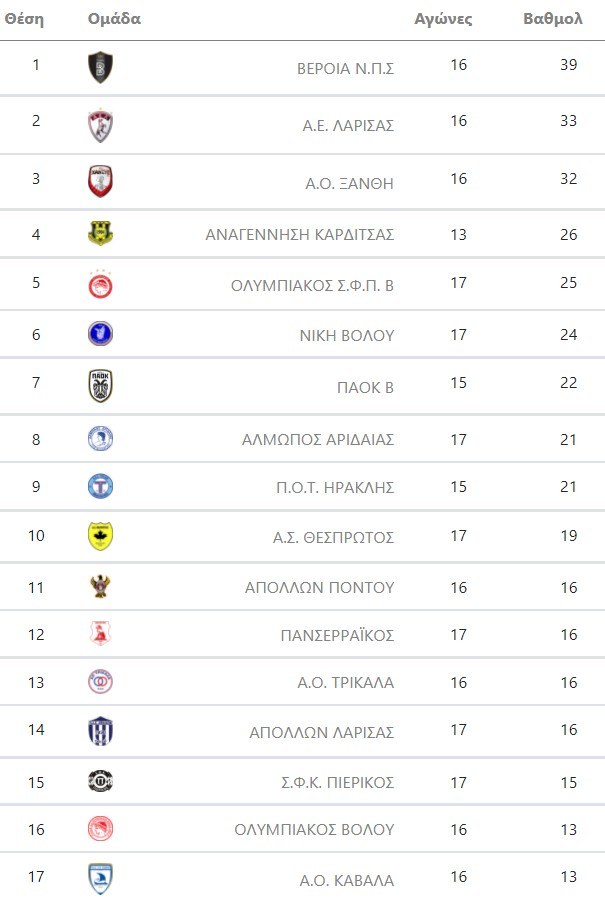
Task: Click the Α.Ε. ΛΑΡΙΣΑΣ team logo
Action: tap(100, 125)
